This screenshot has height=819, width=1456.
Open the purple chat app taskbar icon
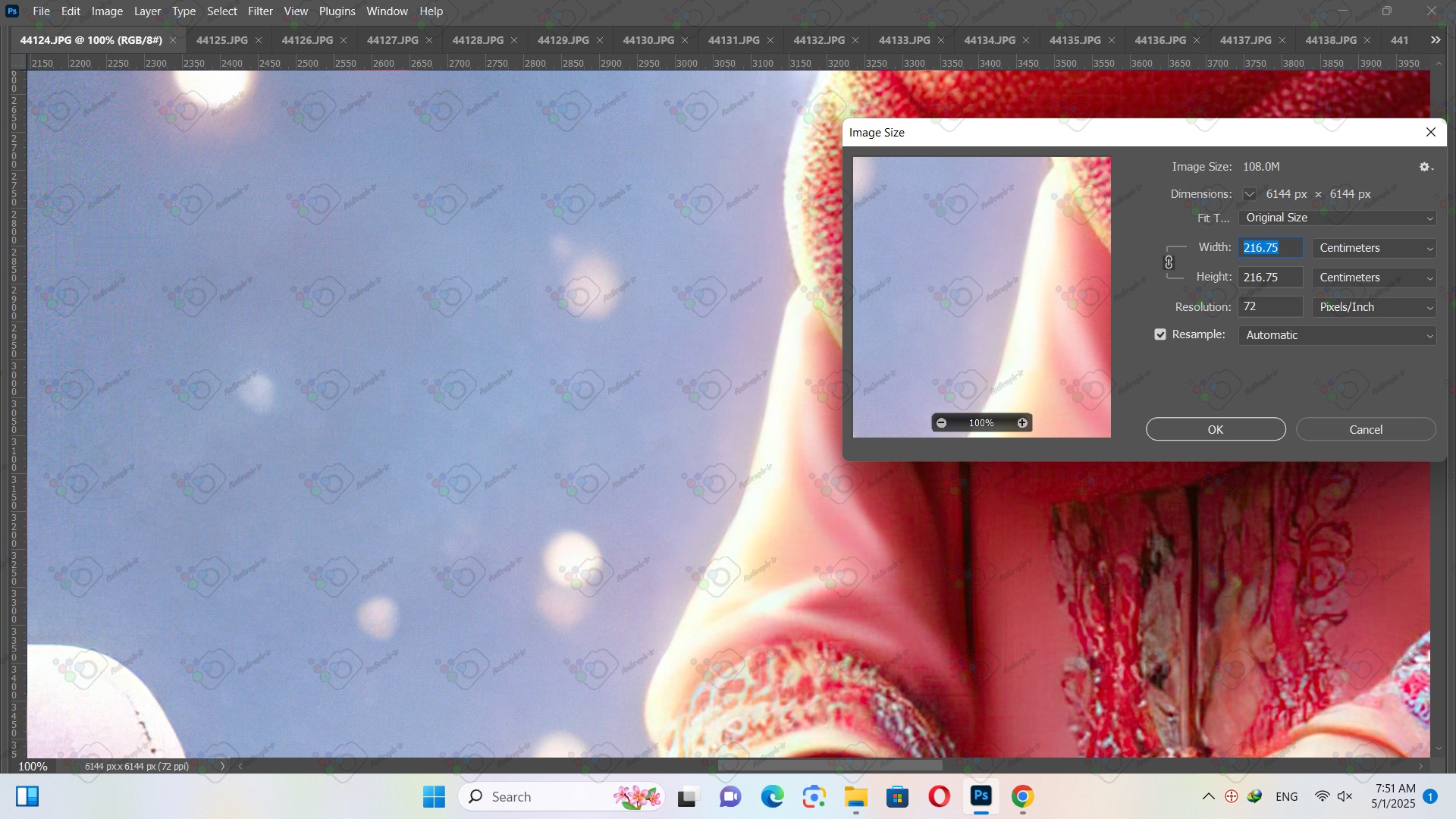730,797
